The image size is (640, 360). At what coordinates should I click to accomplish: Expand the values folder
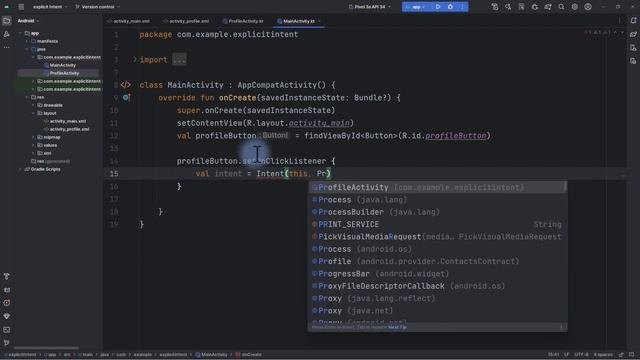point(33,145)
